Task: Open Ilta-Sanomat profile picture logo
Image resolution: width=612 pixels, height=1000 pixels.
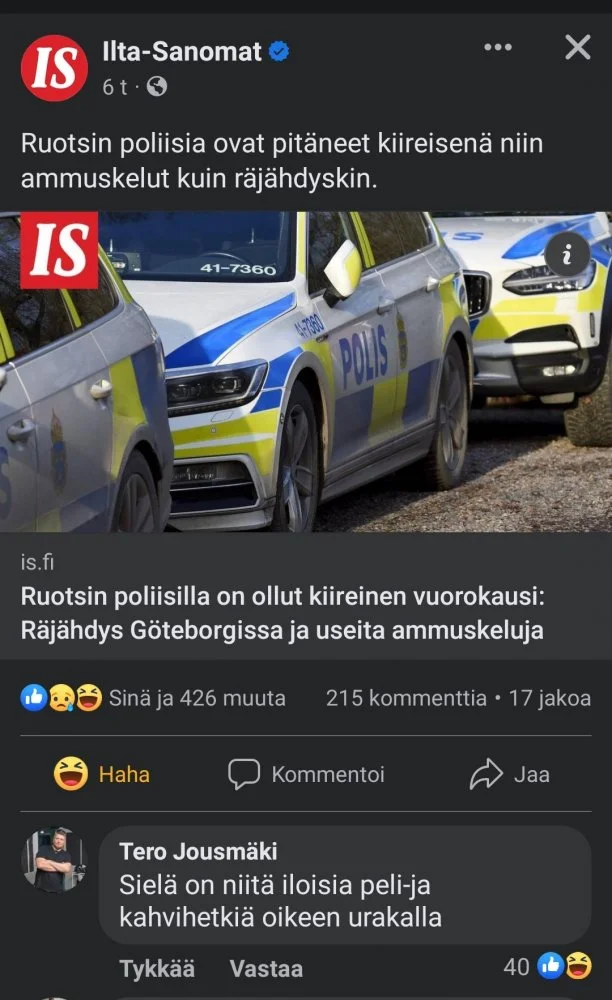Action: pos(54,68)
